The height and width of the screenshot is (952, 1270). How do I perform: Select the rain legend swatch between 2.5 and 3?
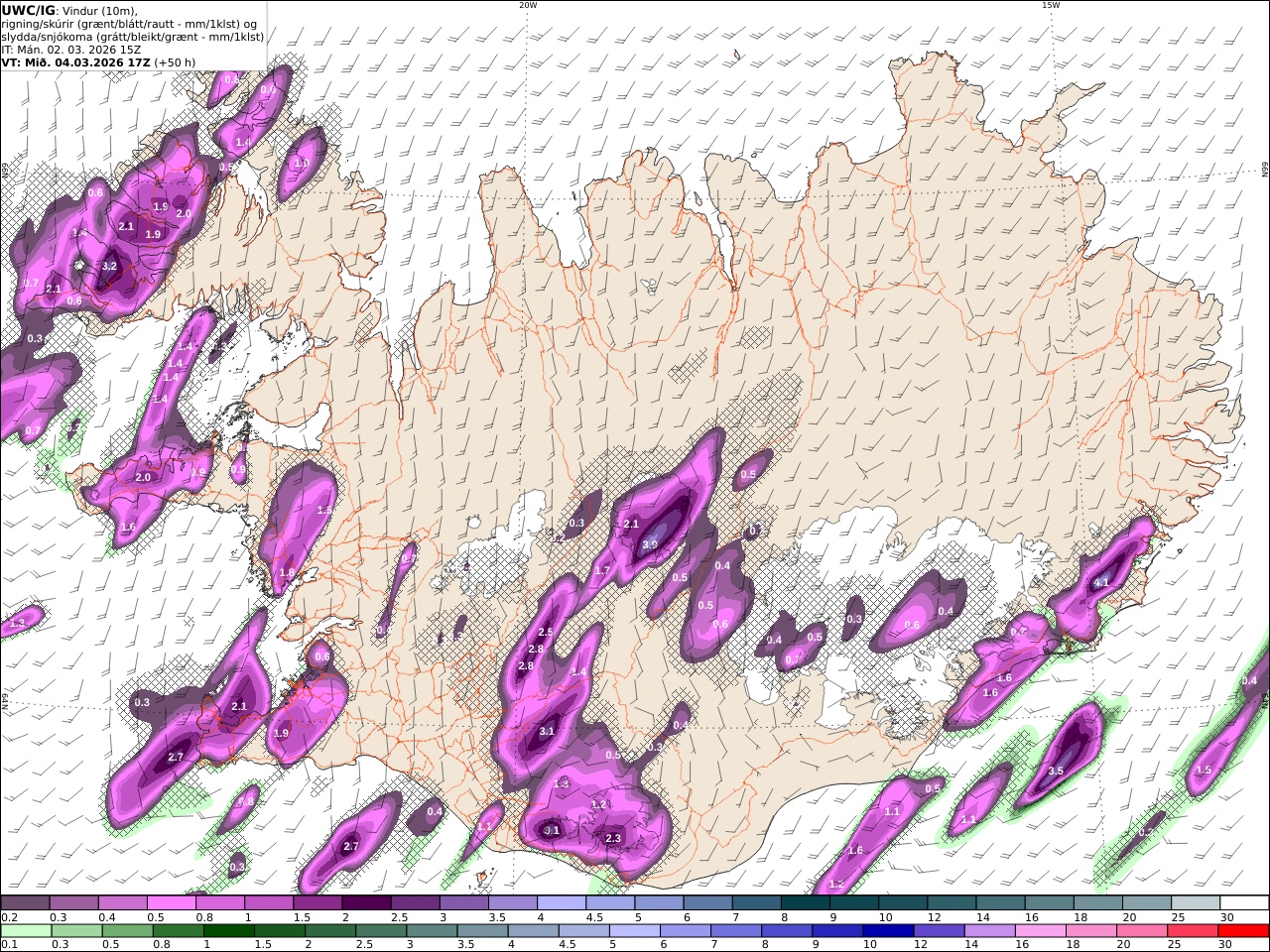(x=382, y=930)
